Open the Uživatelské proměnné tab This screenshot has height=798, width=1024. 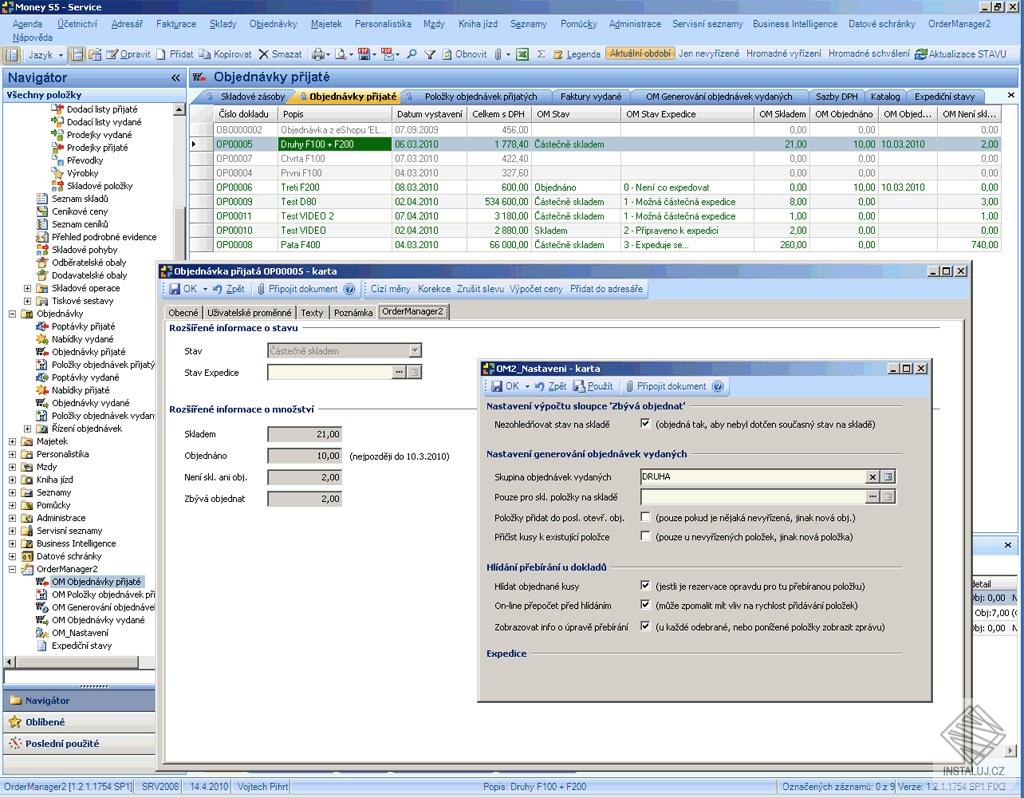(x=249, y=313)
